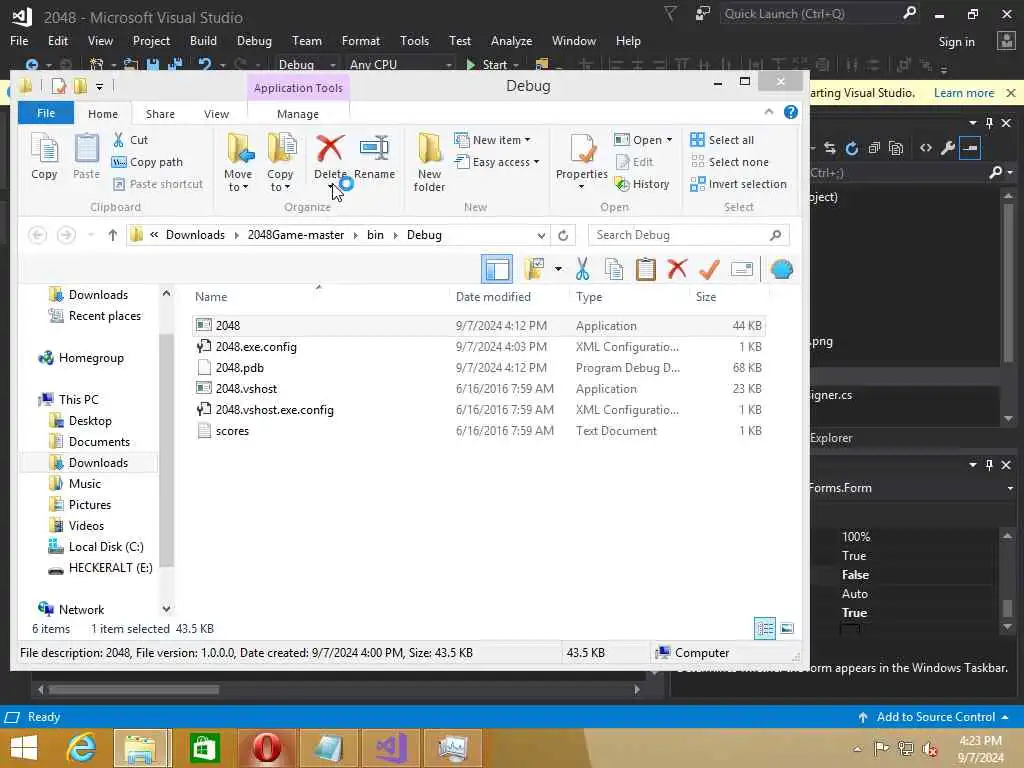Click the up-arrow to parent folder

point(112,235)
